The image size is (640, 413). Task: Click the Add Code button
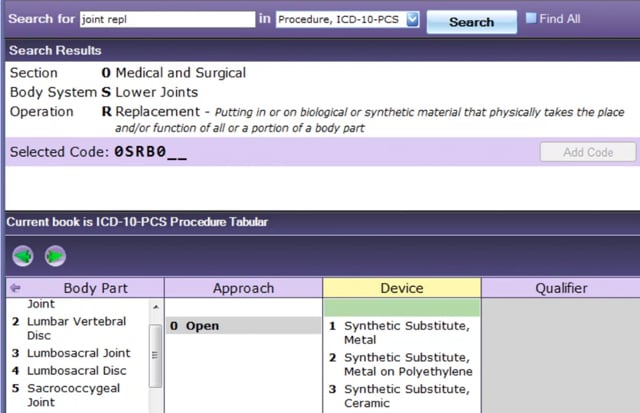tap(588, 152)
